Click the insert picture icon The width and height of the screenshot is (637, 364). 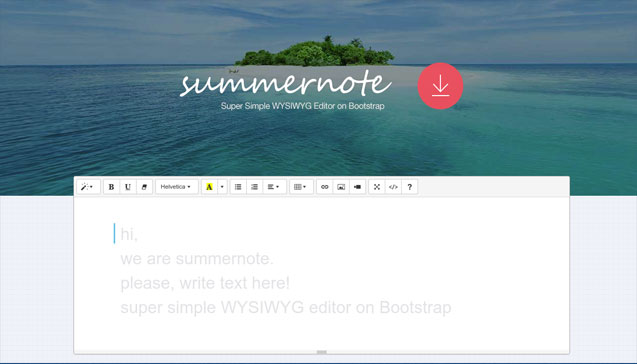341,187
